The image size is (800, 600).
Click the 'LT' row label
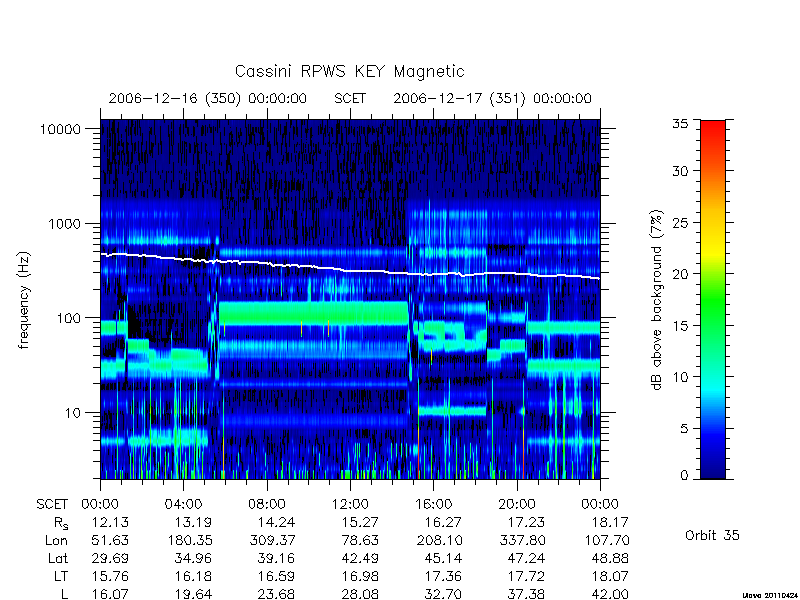point(61,576)
